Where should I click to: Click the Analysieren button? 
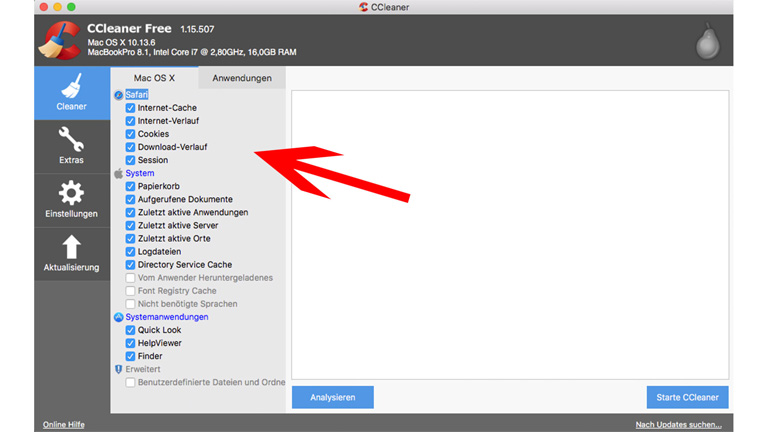(332, 397)
